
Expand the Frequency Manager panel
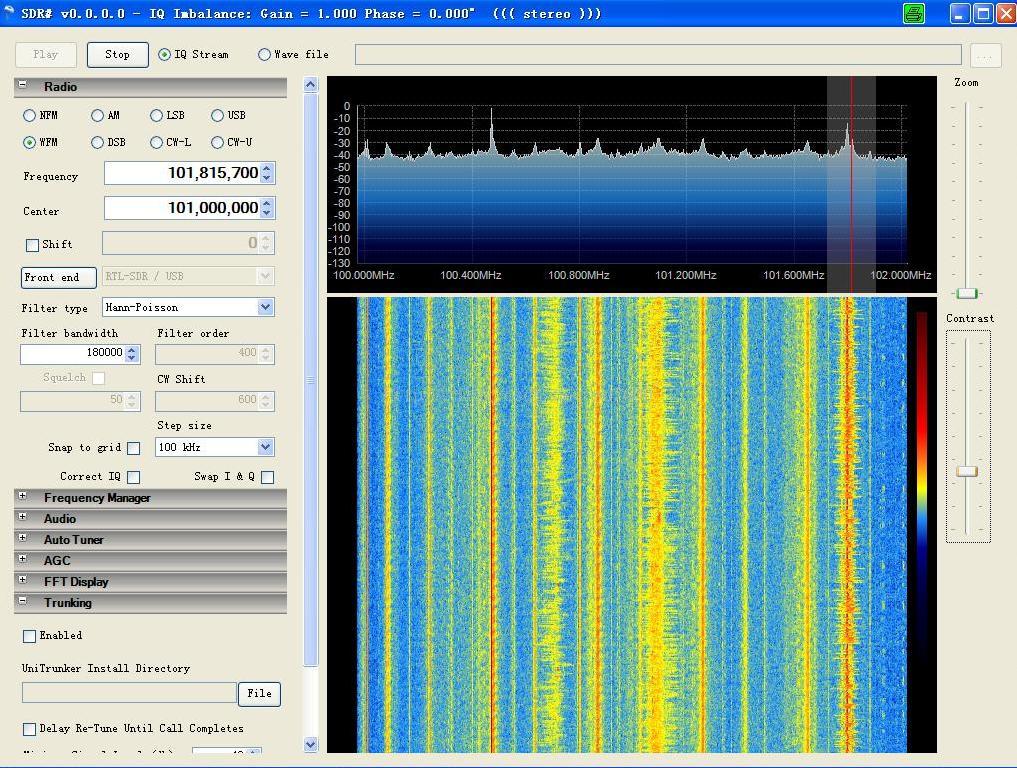coord(23,496)
